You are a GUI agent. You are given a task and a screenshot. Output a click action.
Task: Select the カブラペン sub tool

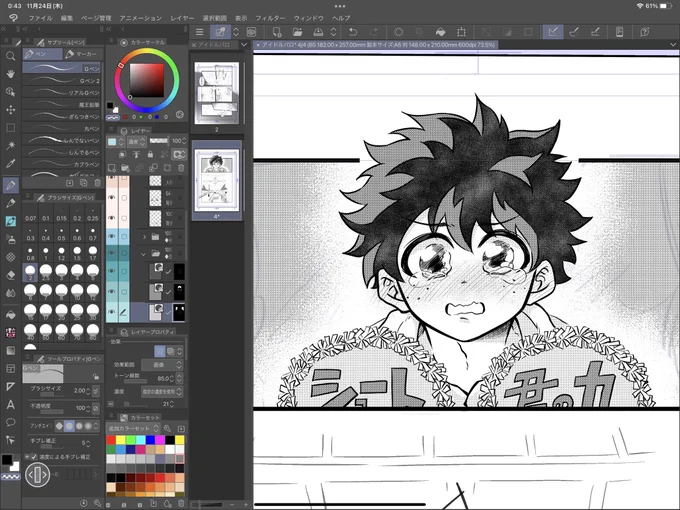point(62,164)
